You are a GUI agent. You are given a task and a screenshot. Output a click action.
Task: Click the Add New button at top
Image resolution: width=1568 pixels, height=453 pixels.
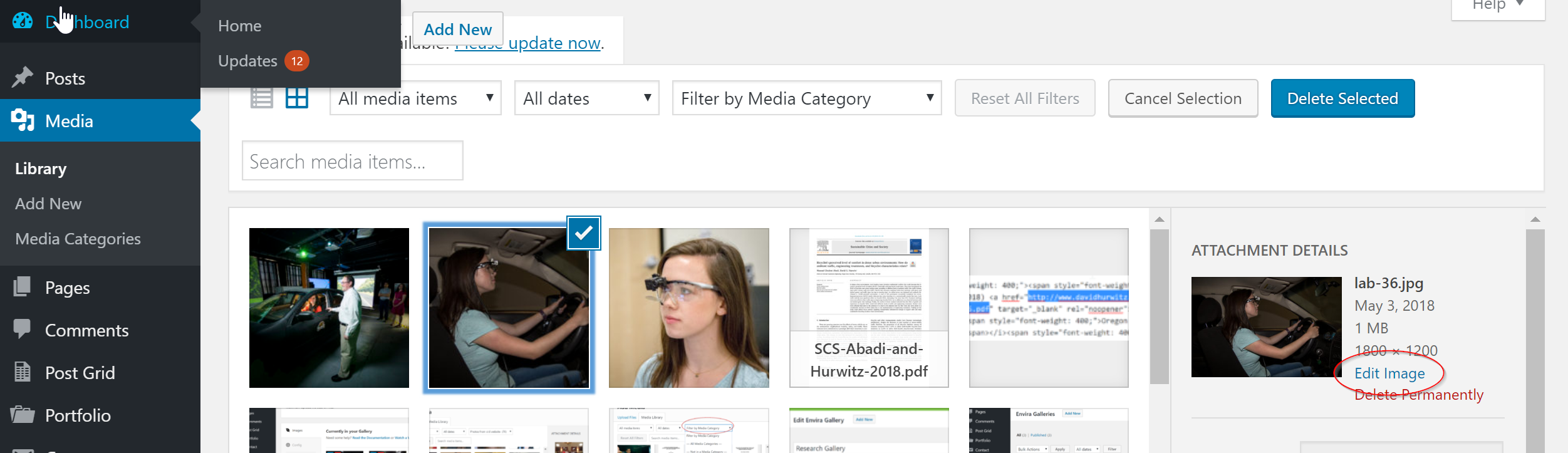point(458,29)
